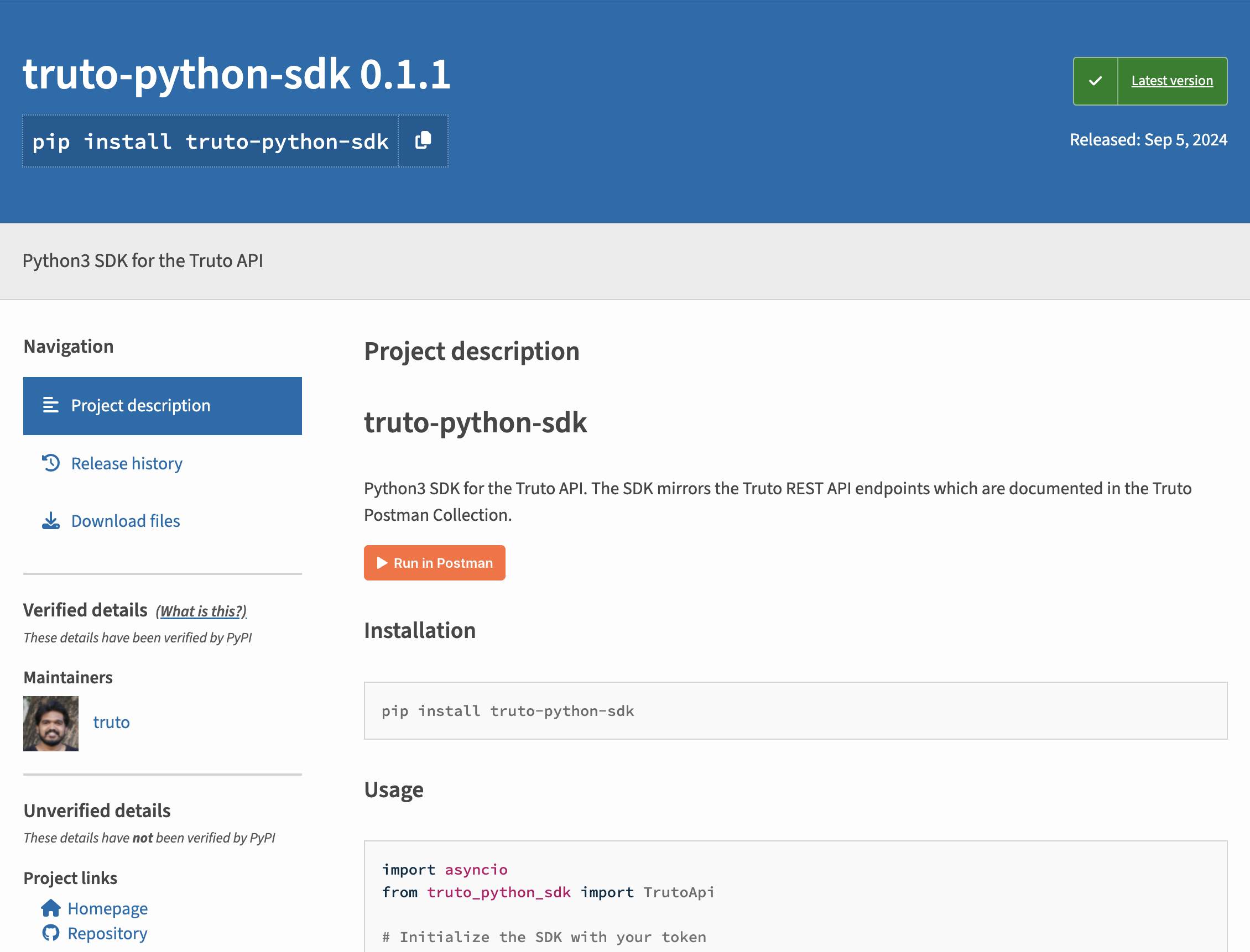Click the "# Initialize the SDK with your token" comment
1250x952 pixels.
[544, 937]
